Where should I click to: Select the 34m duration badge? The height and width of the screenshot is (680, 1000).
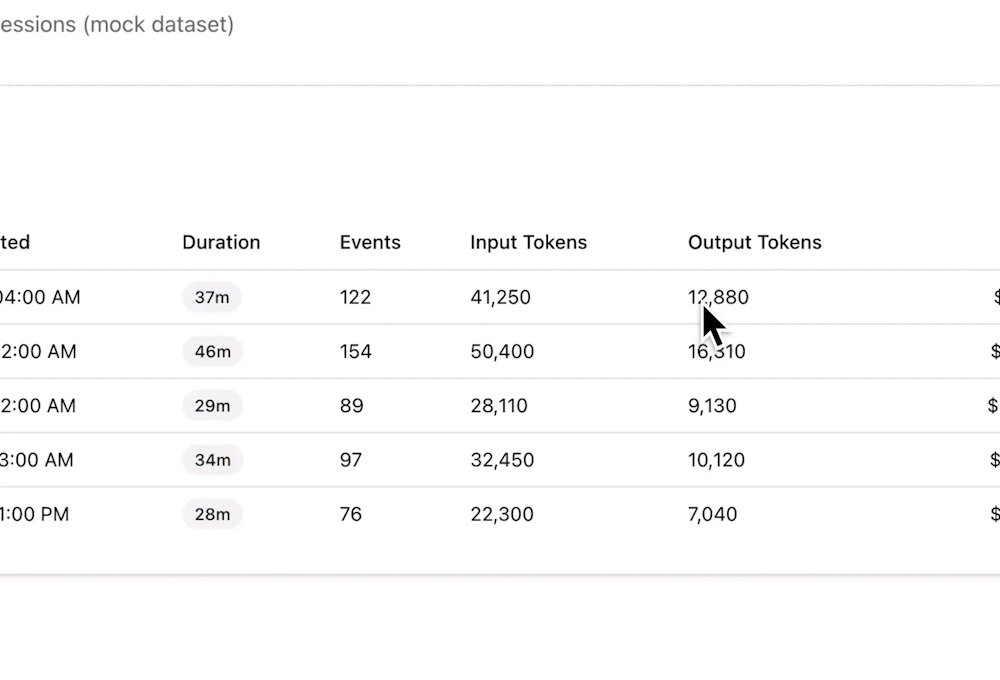tap(212, 460)
